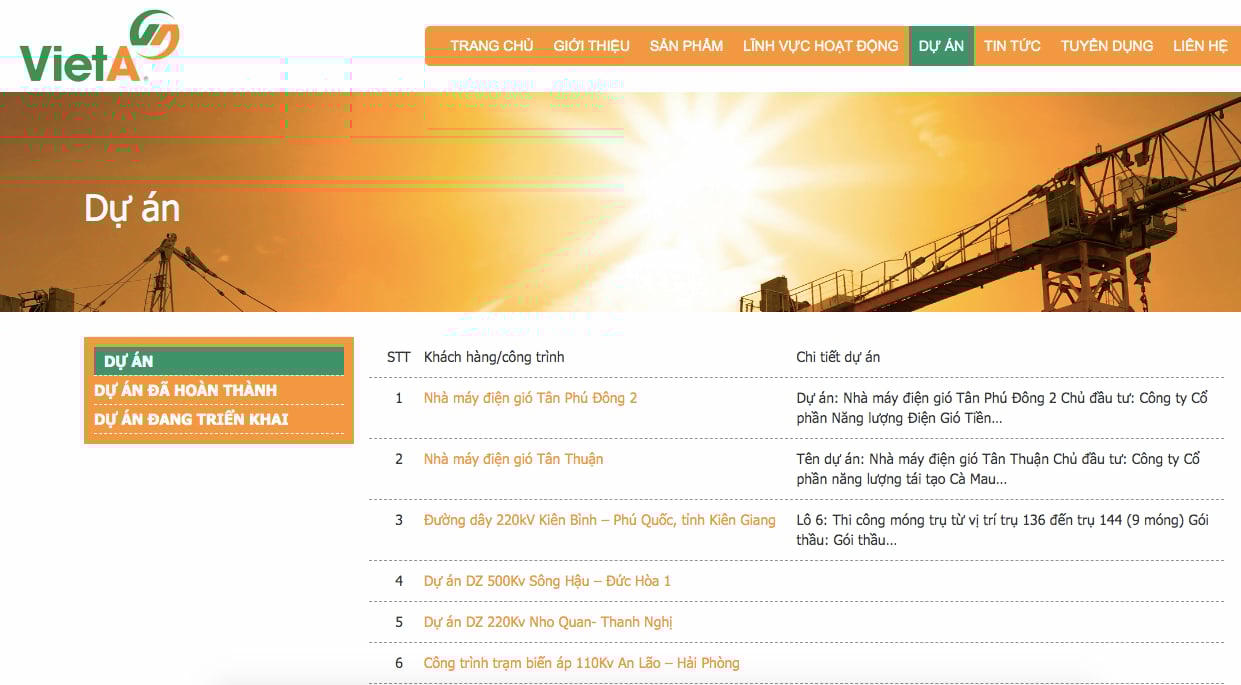Open TIN TỨC news section

point(1012,46)
